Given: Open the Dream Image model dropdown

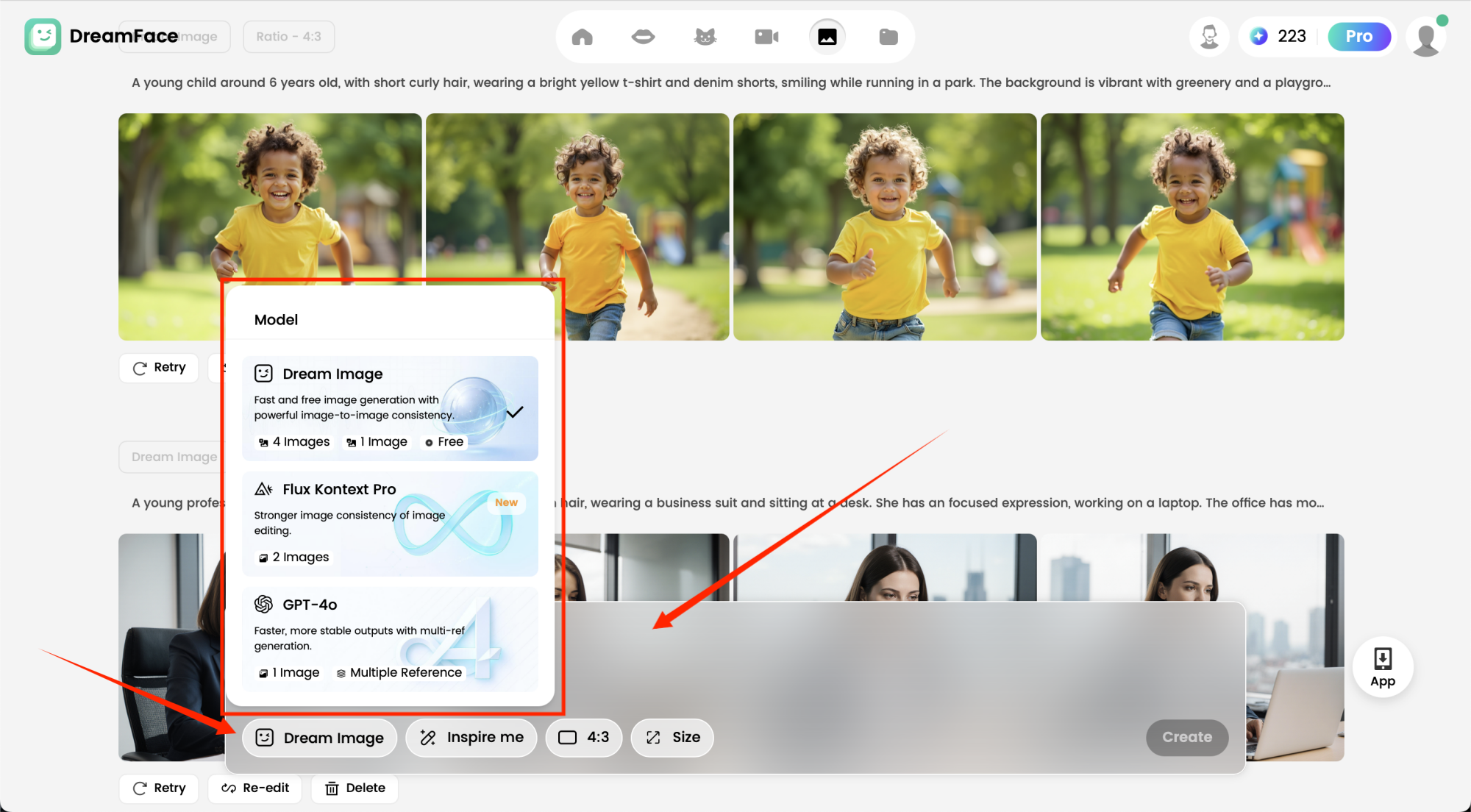Looking at the screenshot, I should click(x=320, y=738).
